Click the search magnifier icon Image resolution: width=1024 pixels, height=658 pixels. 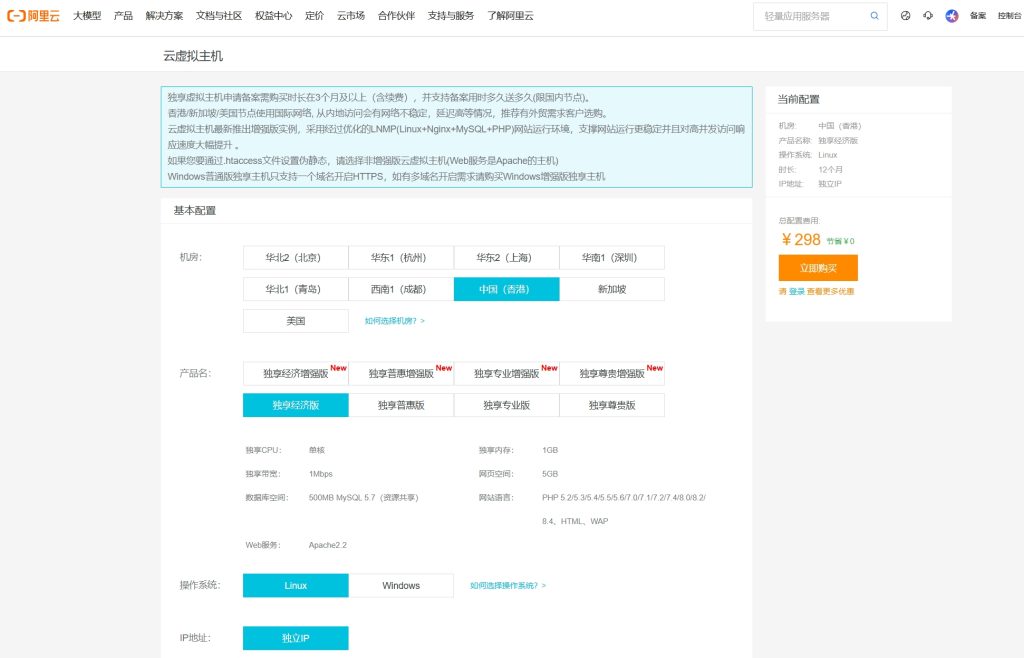pos(874,16)
